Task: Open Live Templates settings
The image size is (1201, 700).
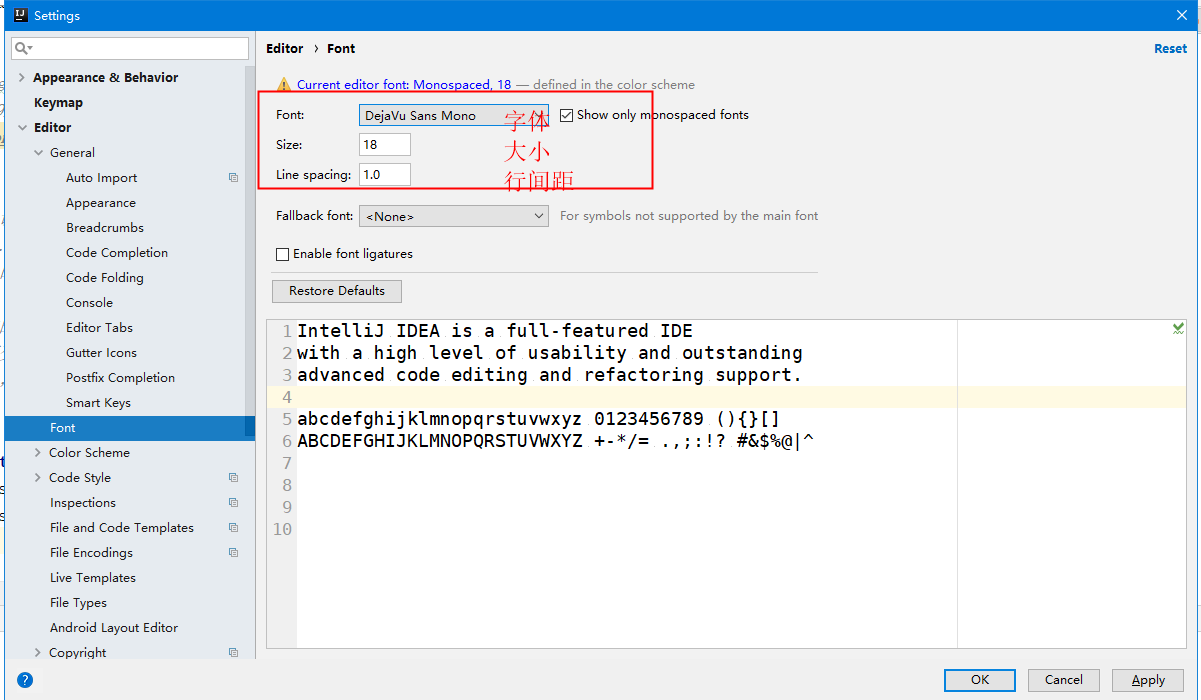Action: pos(93,578)
